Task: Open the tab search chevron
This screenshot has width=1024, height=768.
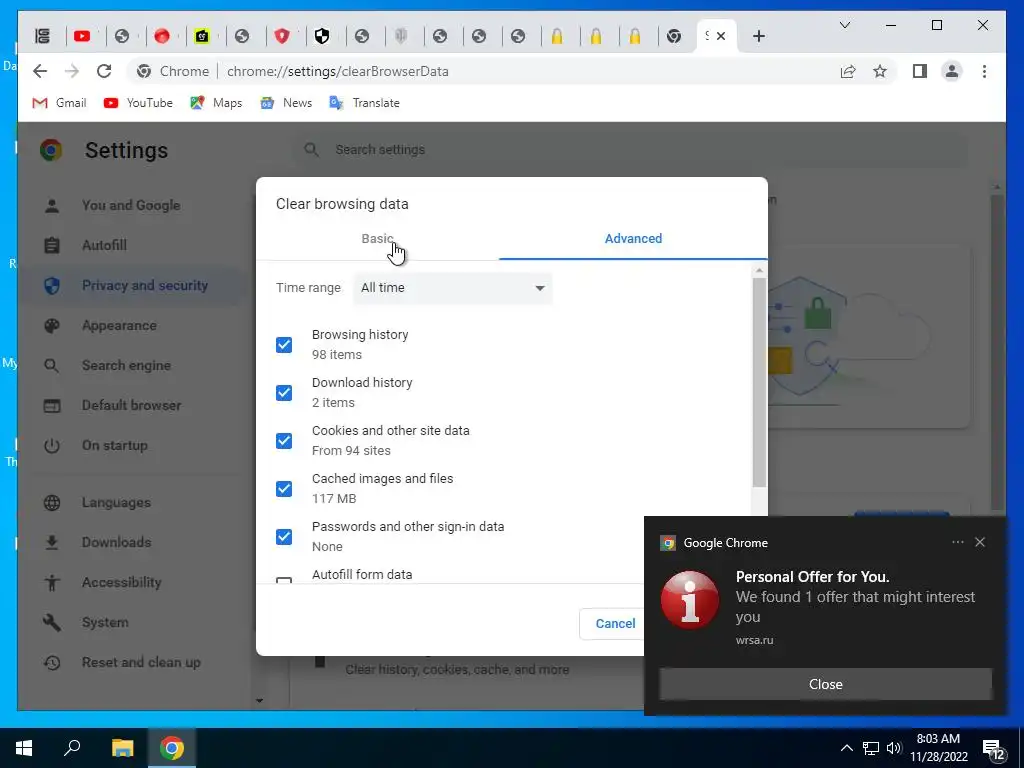Action: click(844, 25)
